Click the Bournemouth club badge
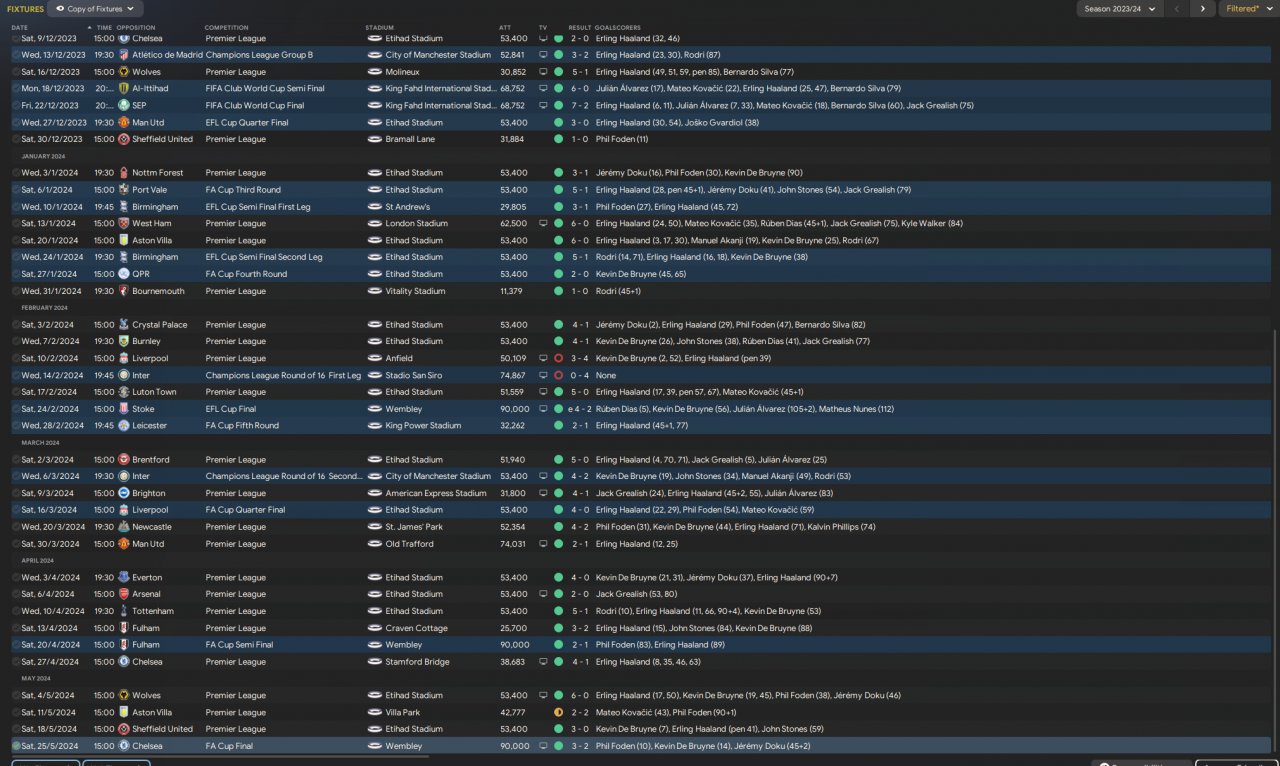The width and height of the screenshot is (1280, 766). click(123, 291)
